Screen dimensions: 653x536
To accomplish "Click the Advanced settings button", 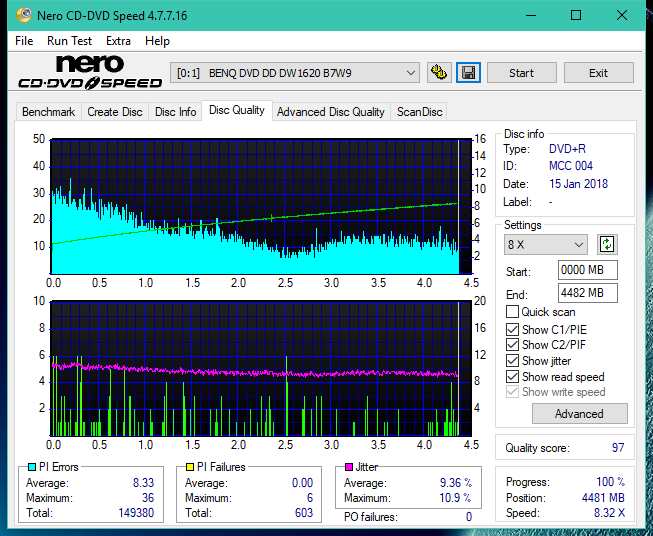I will coord(579,414).
